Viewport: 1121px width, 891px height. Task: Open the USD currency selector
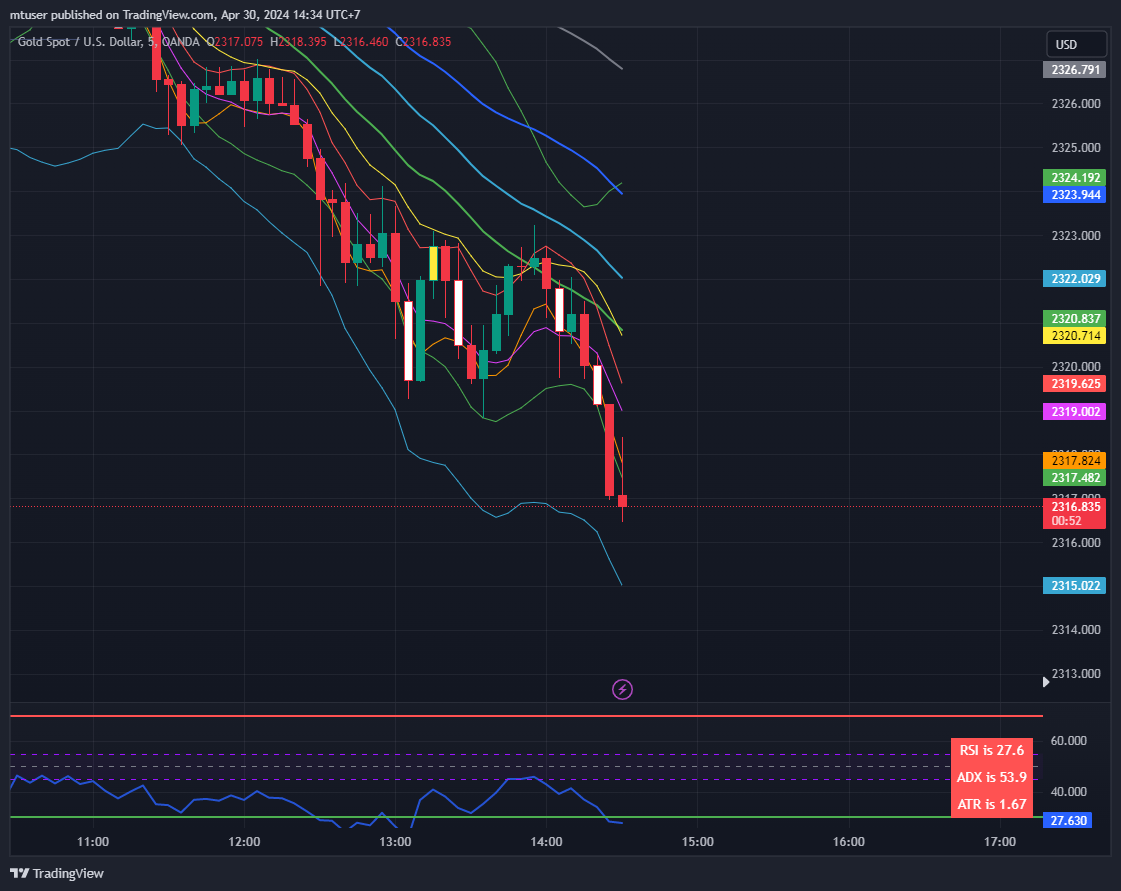point(1075,44)
